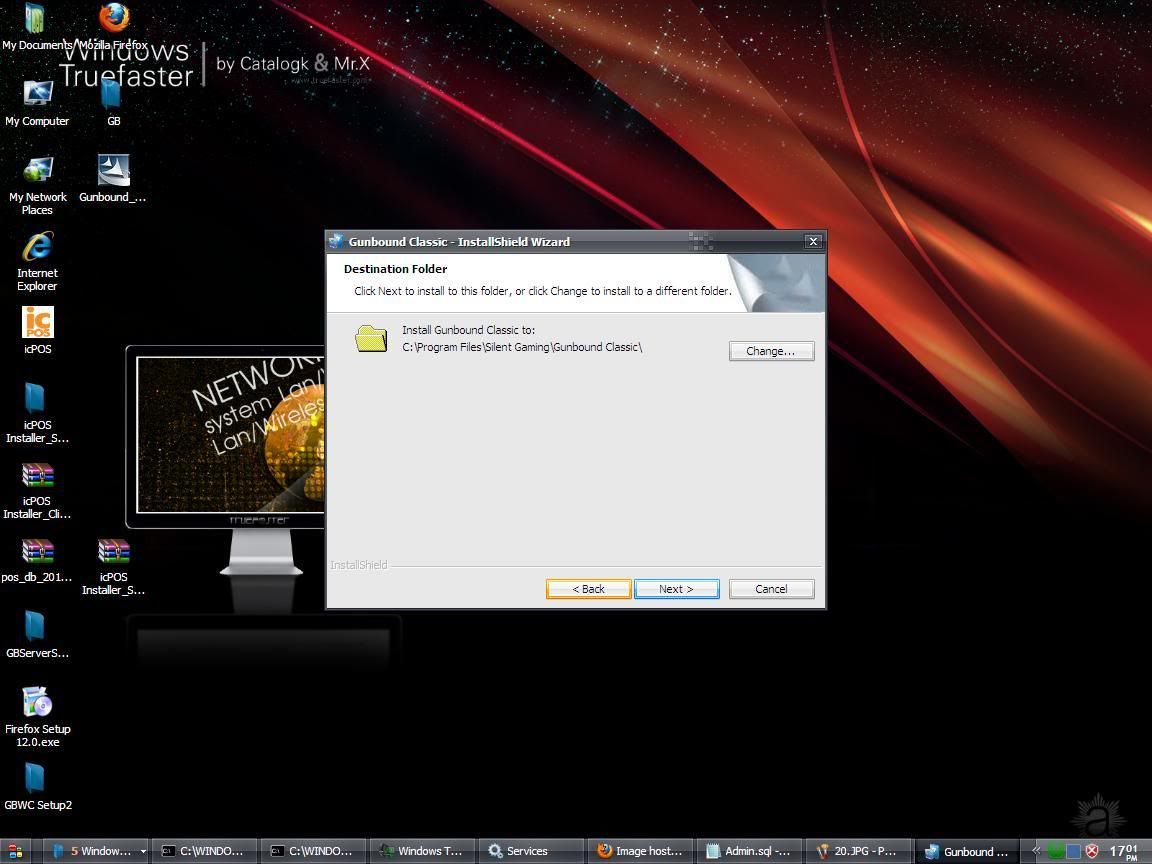Select the GBServerS folder icon
Image resolution: width=1152 pixels, height=864 pixels.
point(36,628)
